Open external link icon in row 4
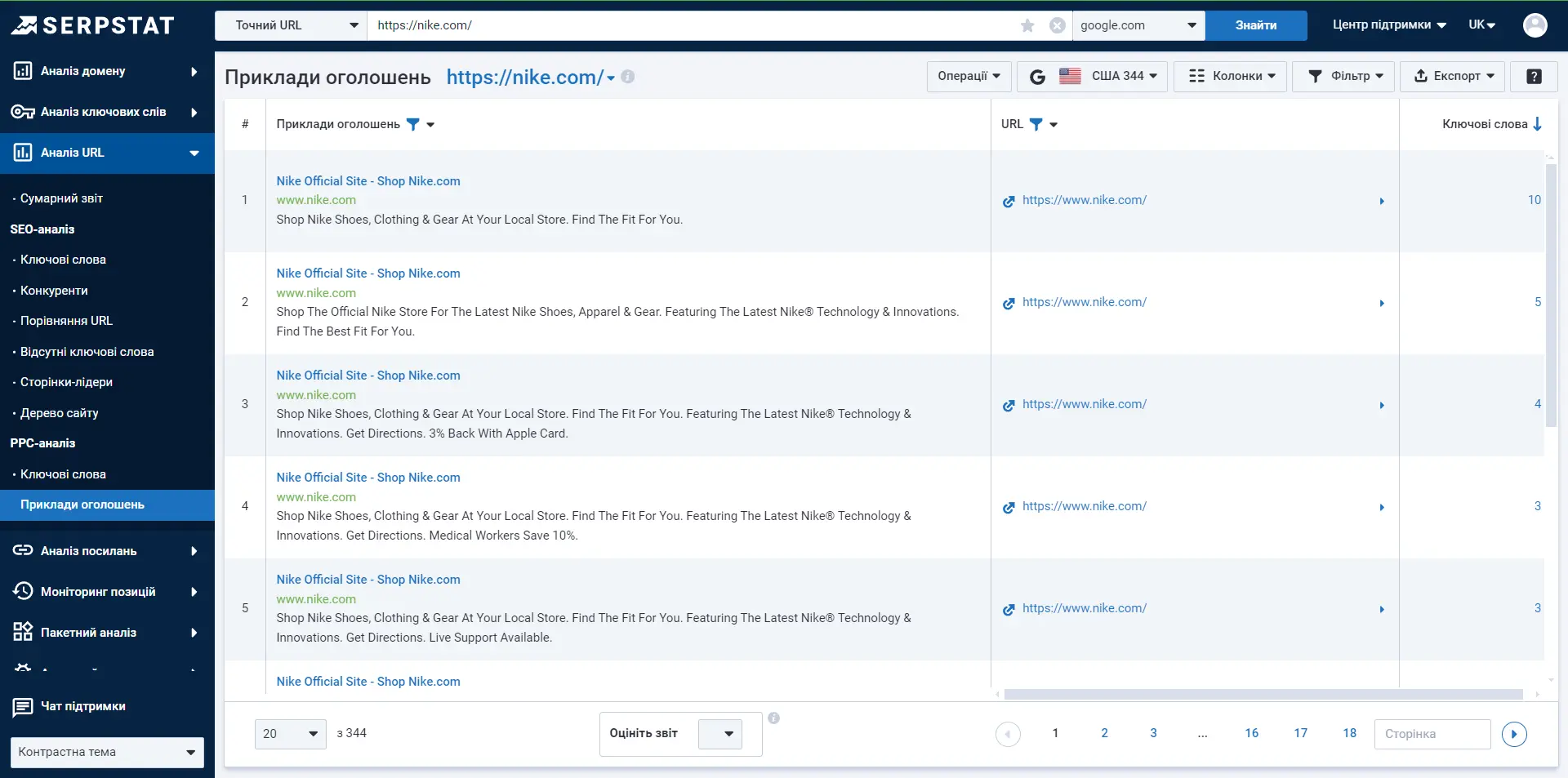 1009,507
